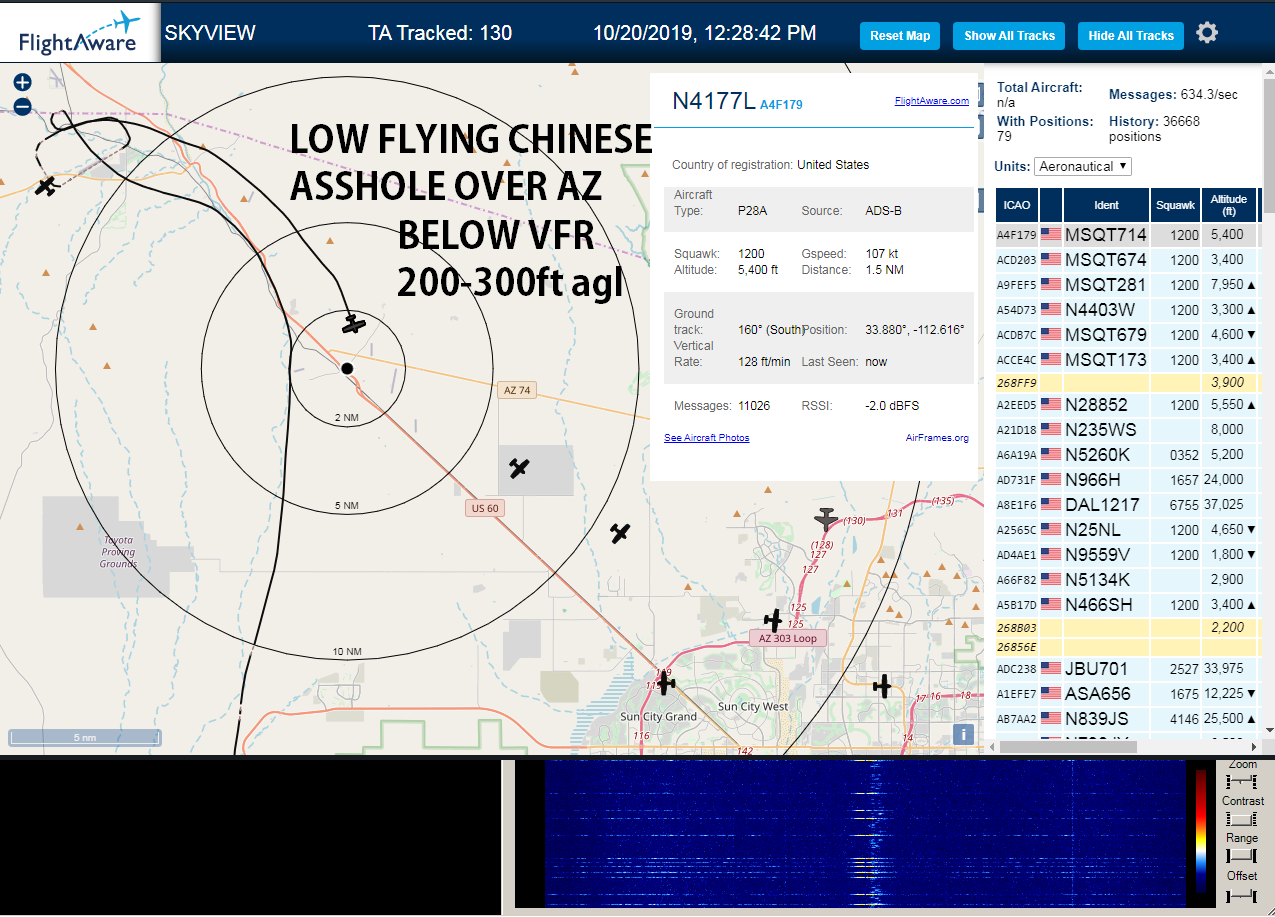Image resolution: width=1275 pixels, height=917 pixels.
Task: Adjust the waterfall Range slider
Action: tap(1241, 856)
